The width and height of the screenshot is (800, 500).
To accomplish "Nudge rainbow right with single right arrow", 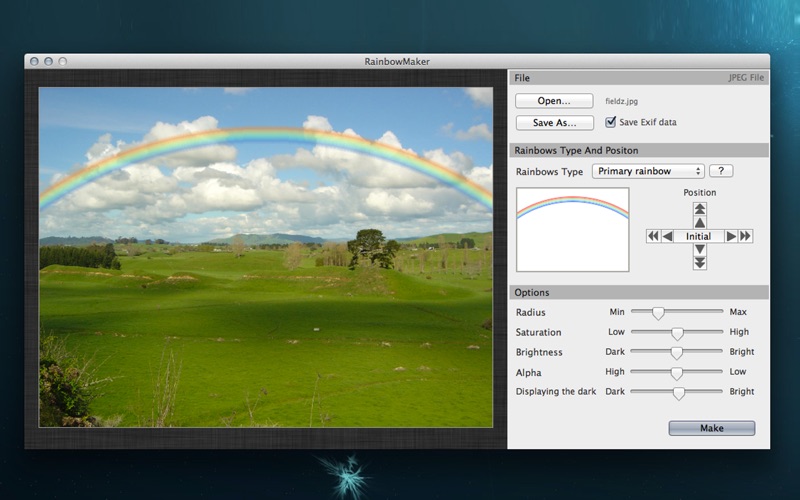I will point(732,236).
